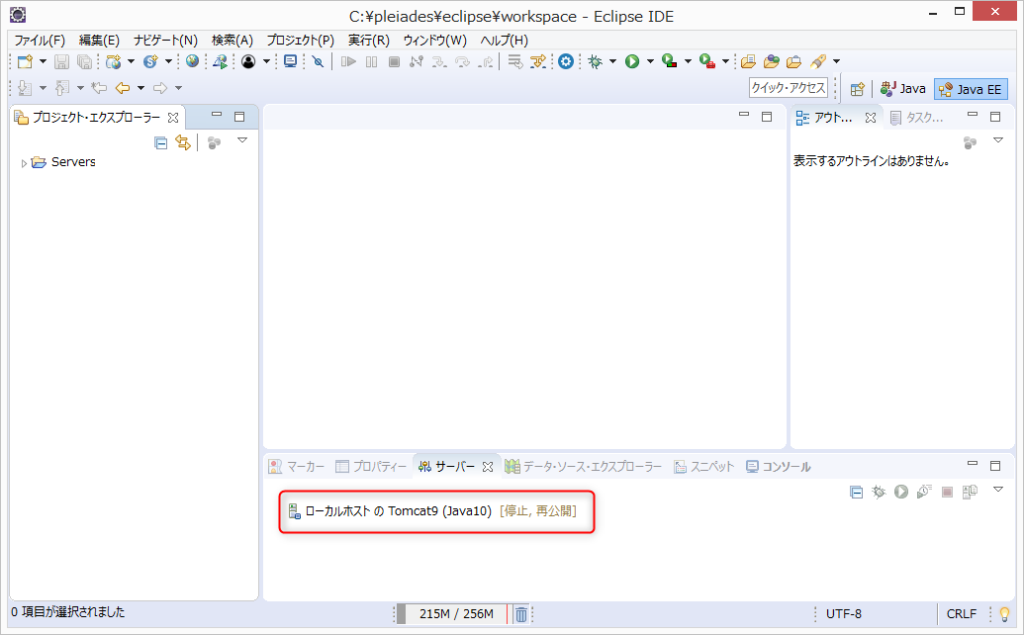The width and height of the screenshot is (1024, 635).
Task: Switch to the コンソール tab
Action: coord(778,466)
